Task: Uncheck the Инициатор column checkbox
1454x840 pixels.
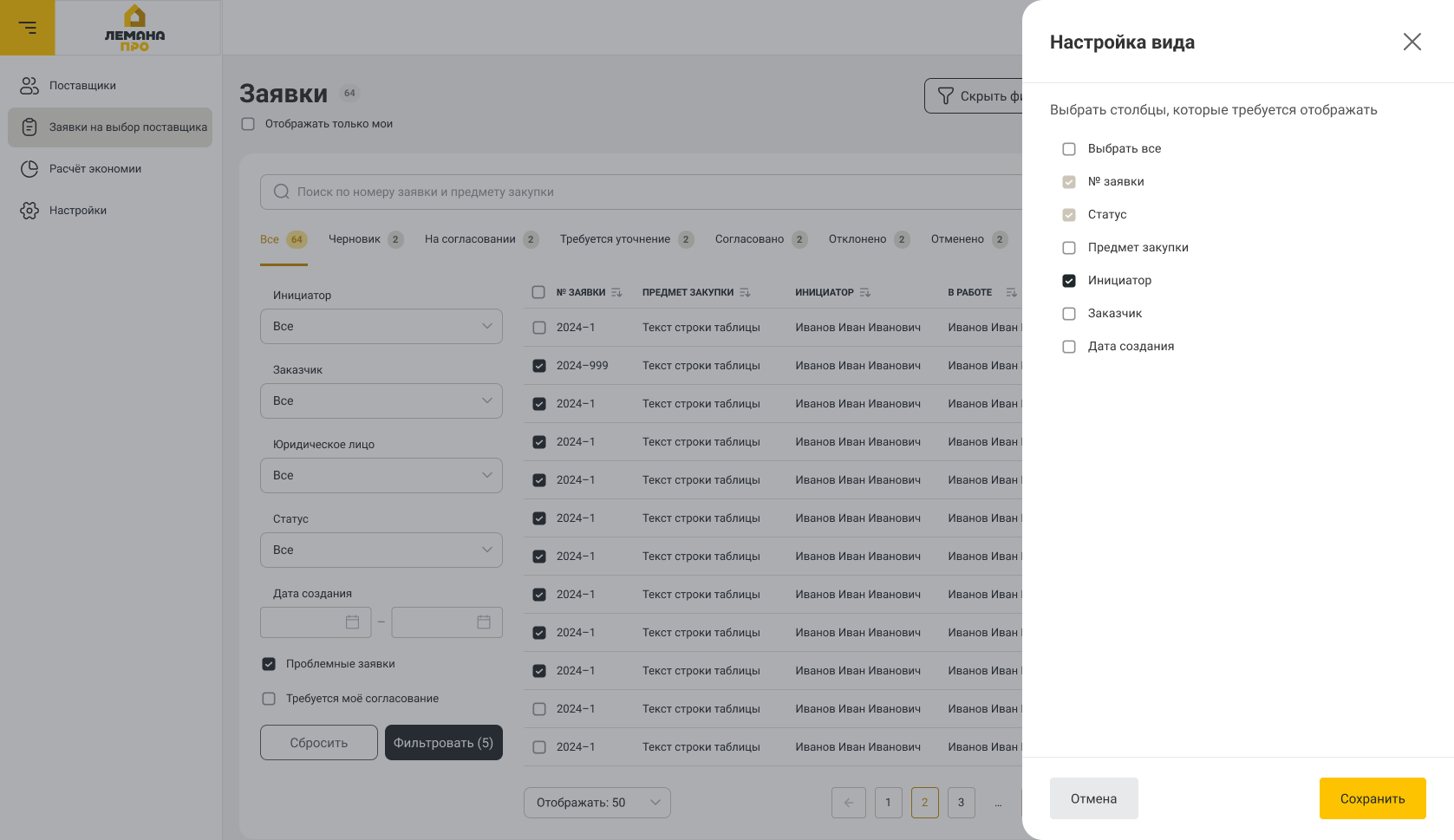Action: point(1069,281)
